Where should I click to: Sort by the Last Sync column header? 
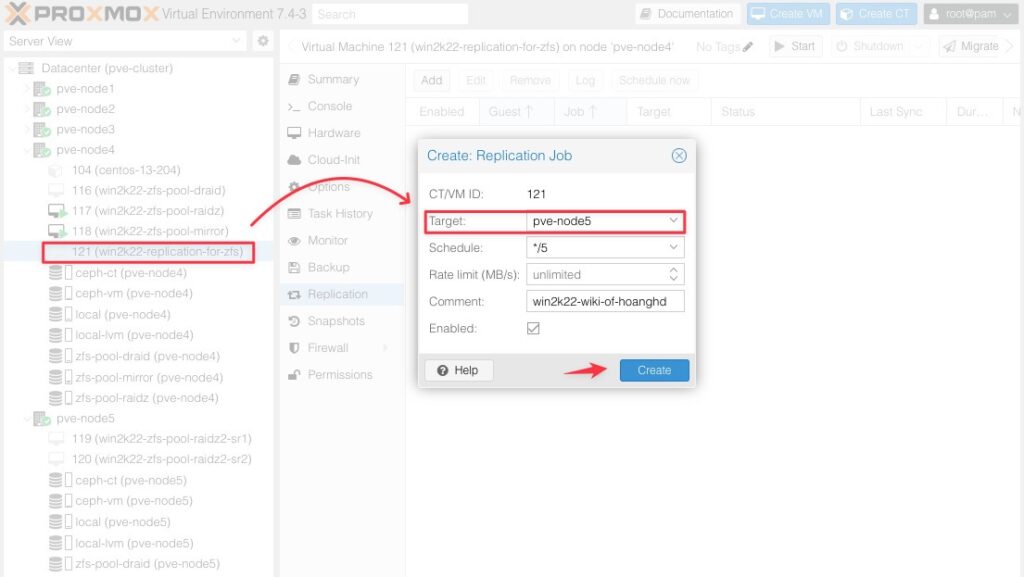(902, 112)
